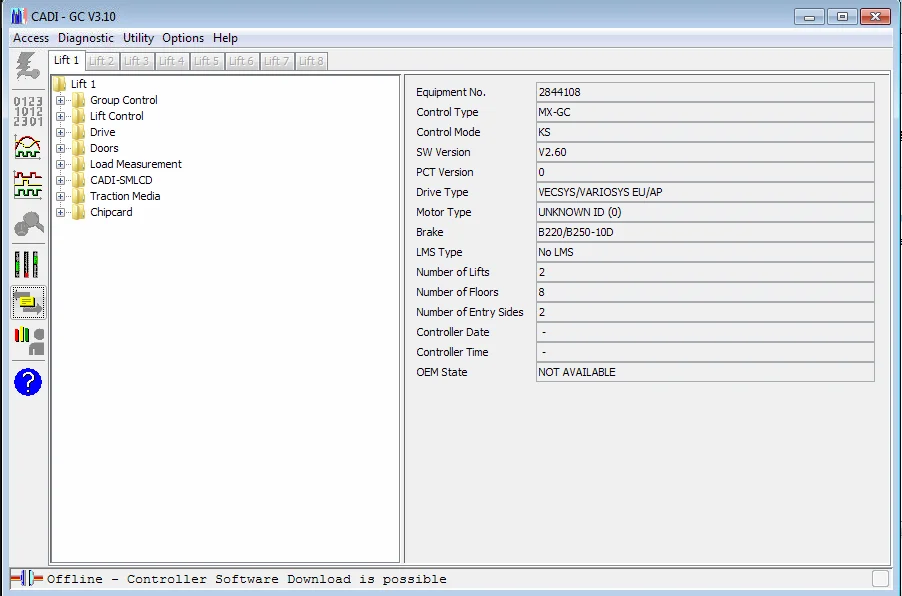Click the SW Version field V2.60
Image resolution: width=902 pixels, height=596 pixels.
(705, 152)
